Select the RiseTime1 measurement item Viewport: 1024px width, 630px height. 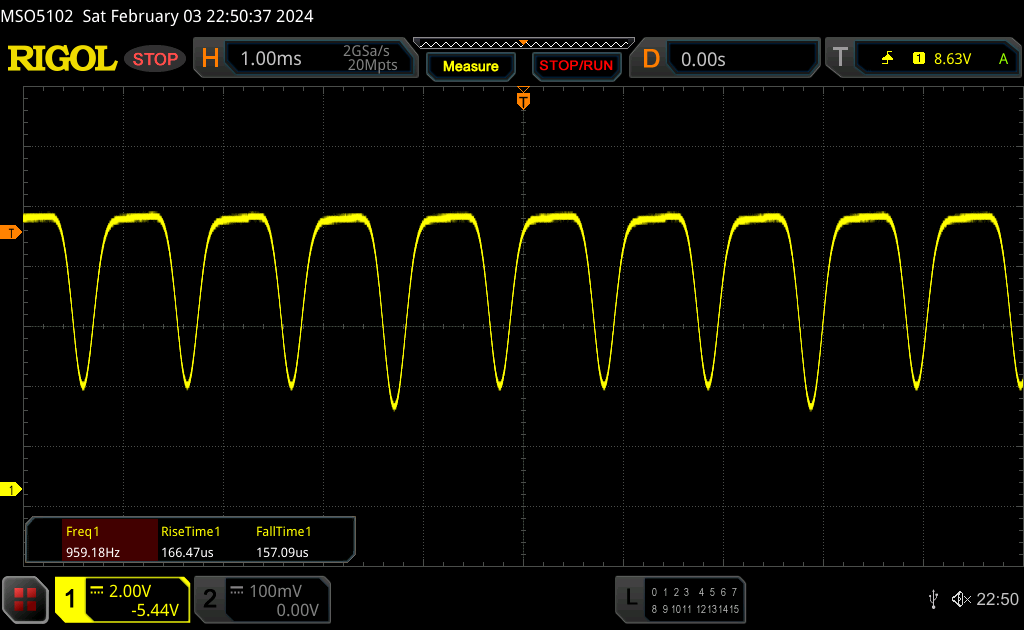tap(191, 541)
